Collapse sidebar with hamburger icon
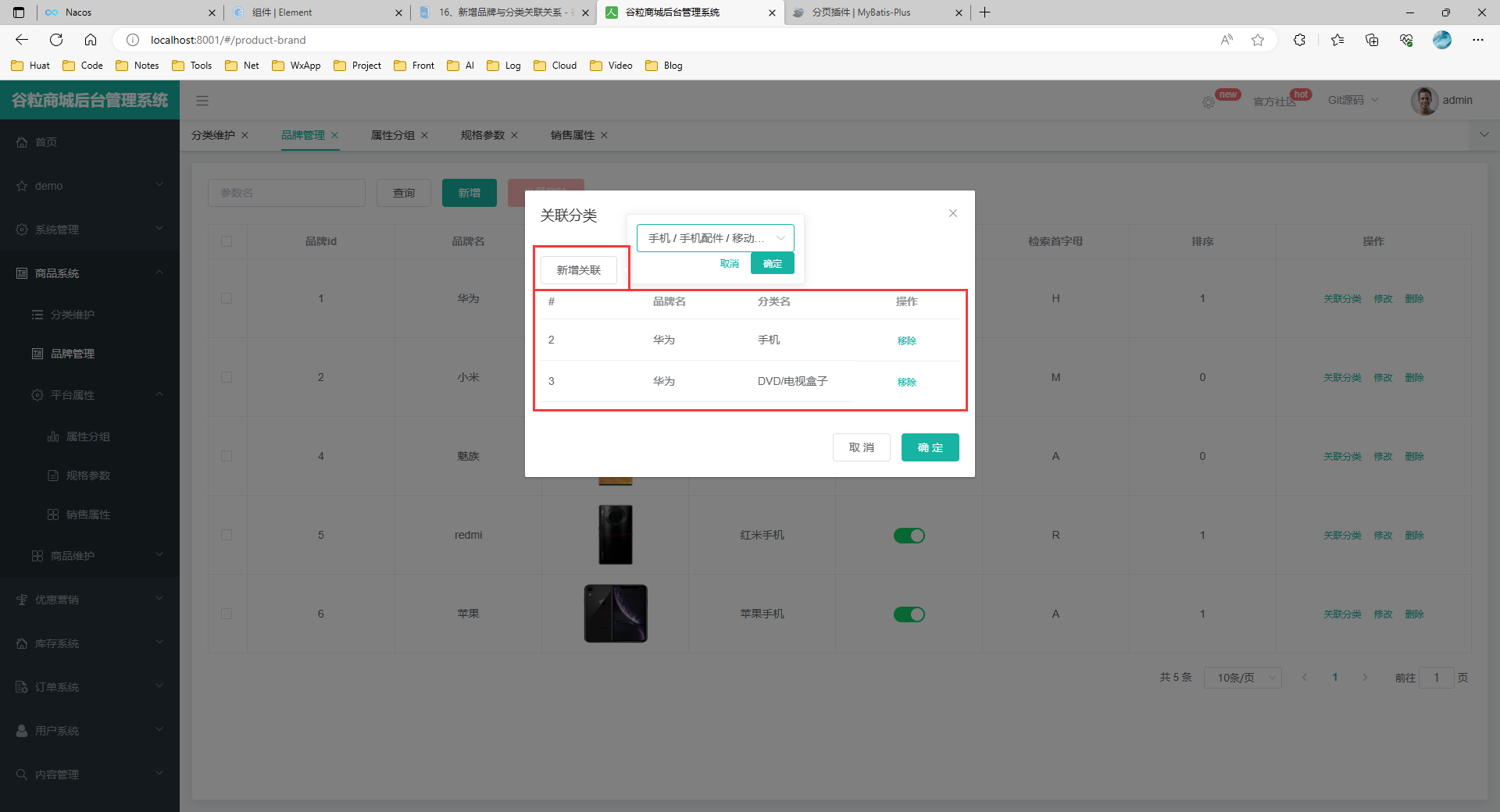Viewport: 1500px width, 812px height. click(202, 101)
